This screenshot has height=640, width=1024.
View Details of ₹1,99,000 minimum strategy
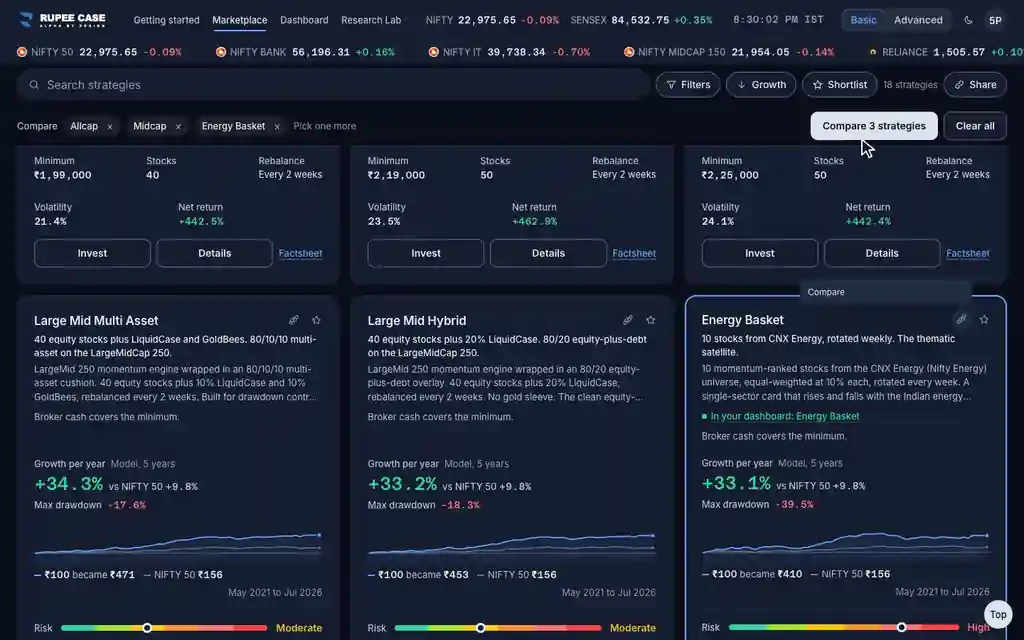pos(214,253)
